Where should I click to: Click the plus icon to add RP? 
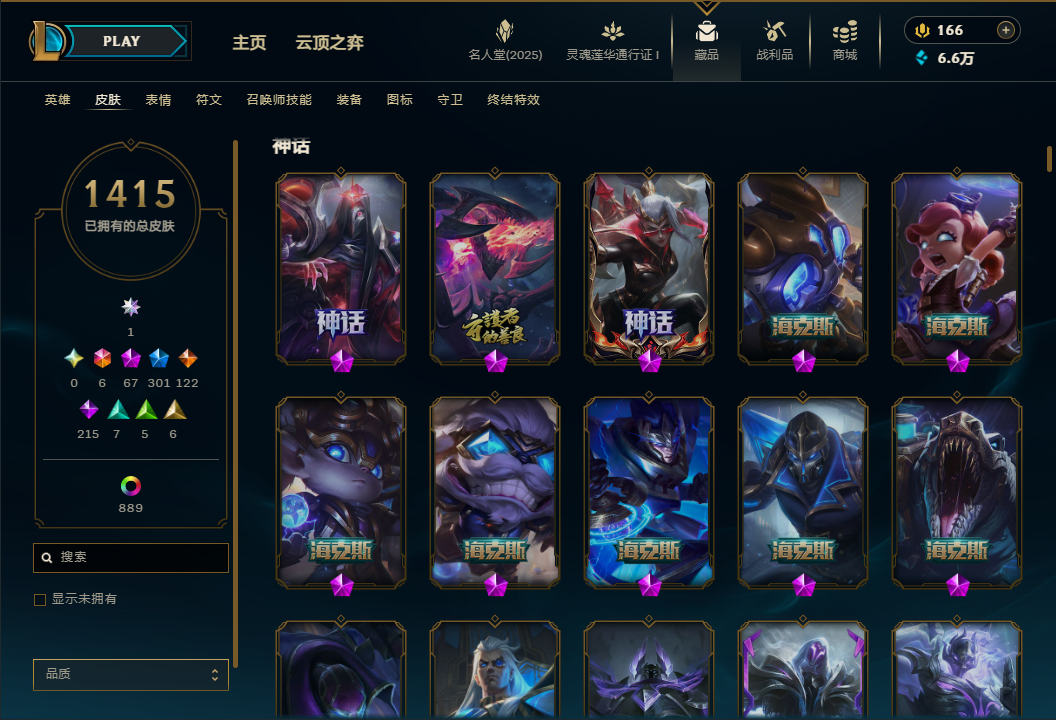click(x=1005, y=30)
